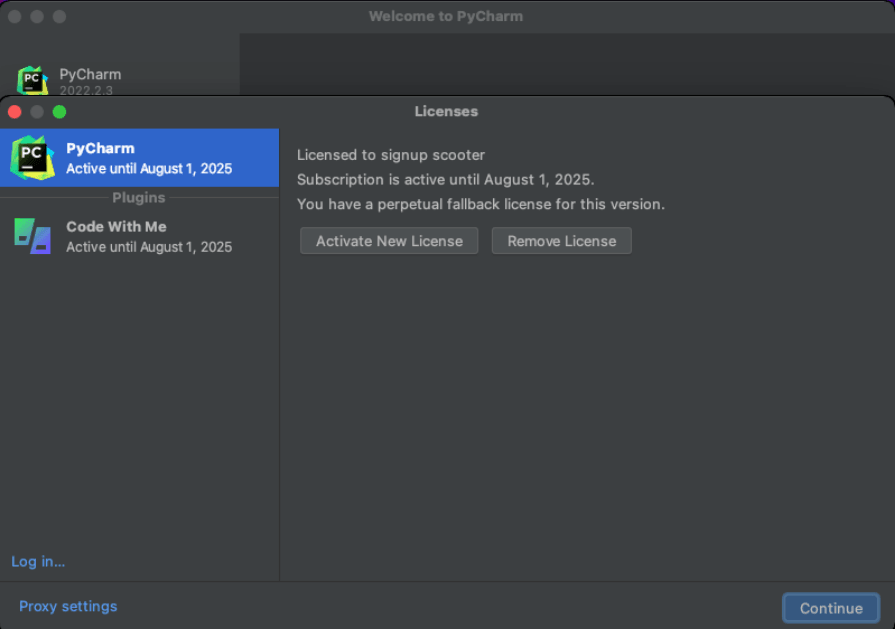Zoom the Licenses dialog with the green button
Screen dimensions: 895x629
59,112
